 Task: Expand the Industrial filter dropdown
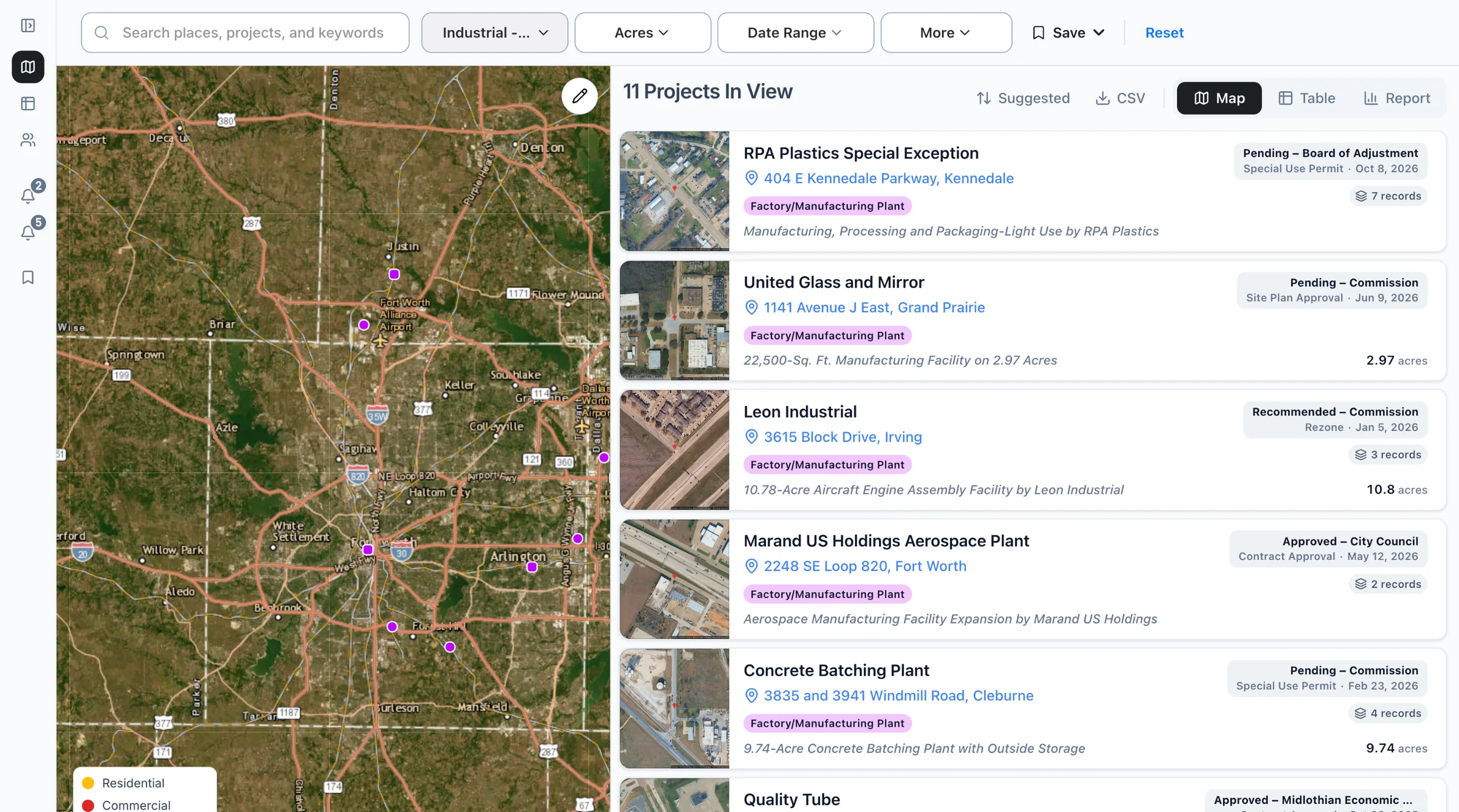(x=495, y=33)
